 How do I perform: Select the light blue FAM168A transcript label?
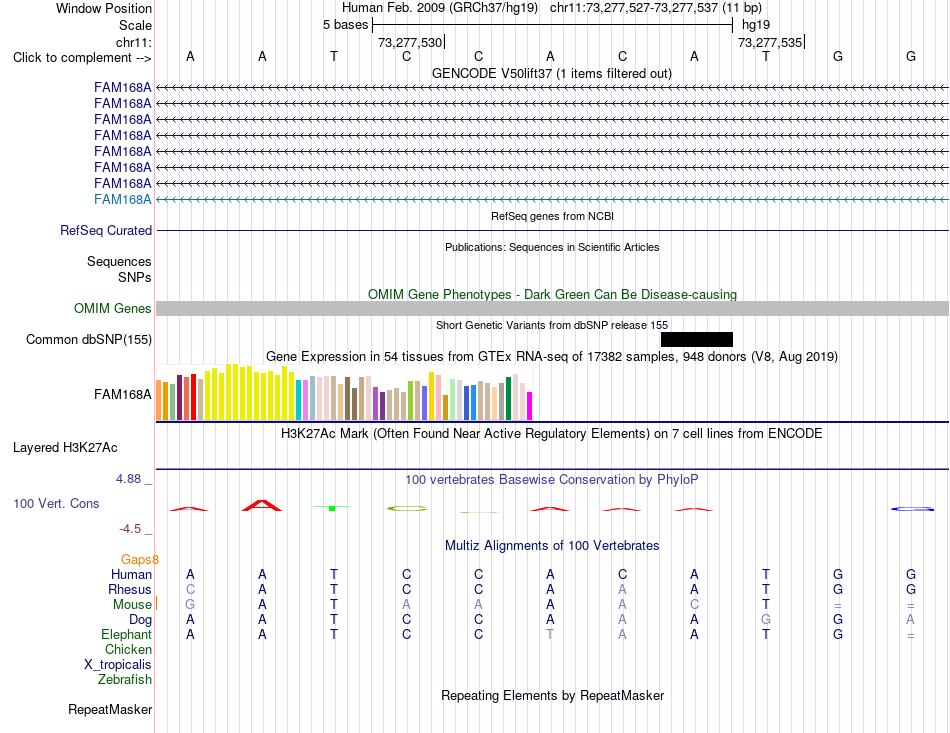tap(122, 199)
